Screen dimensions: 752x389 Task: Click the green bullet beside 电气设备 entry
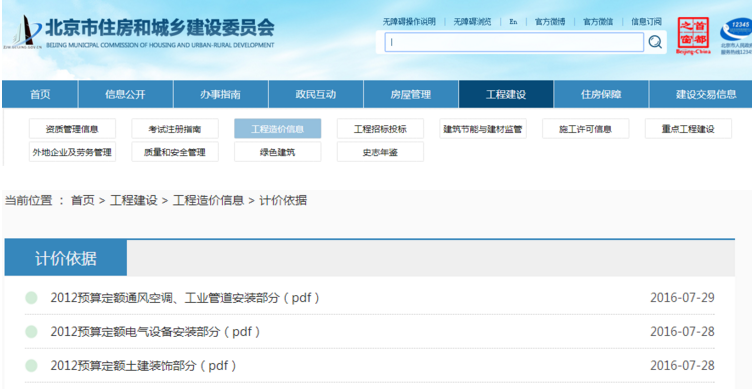tap(31, 331)
